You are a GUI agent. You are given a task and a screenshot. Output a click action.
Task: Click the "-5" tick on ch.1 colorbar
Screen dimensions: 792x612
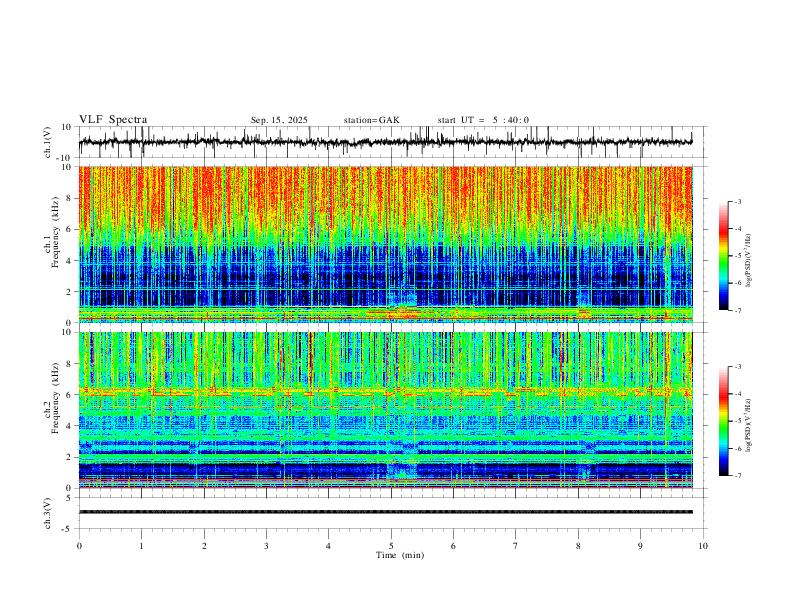click(737, 256)
